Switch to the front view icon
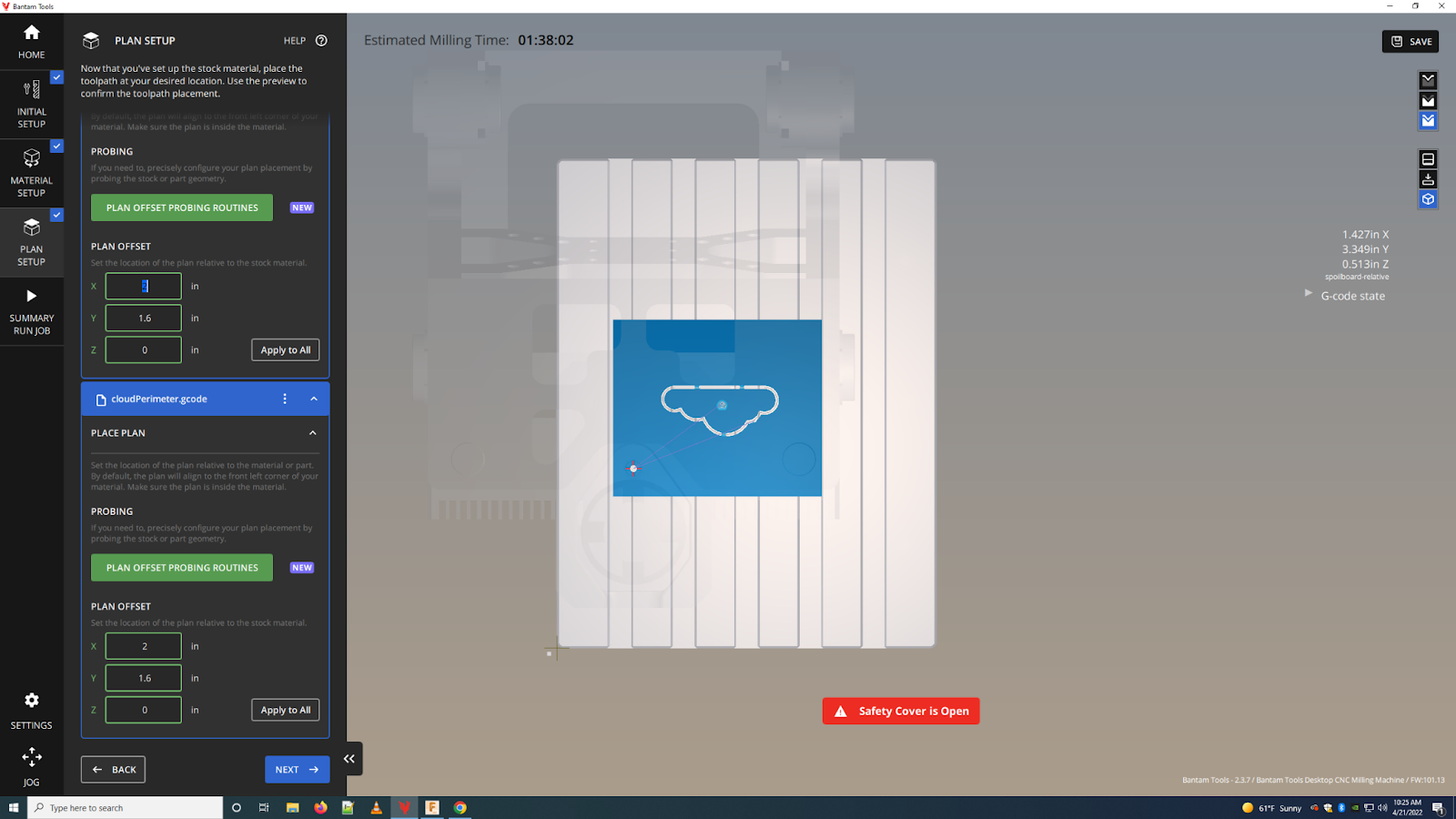 pos(1428,159)
